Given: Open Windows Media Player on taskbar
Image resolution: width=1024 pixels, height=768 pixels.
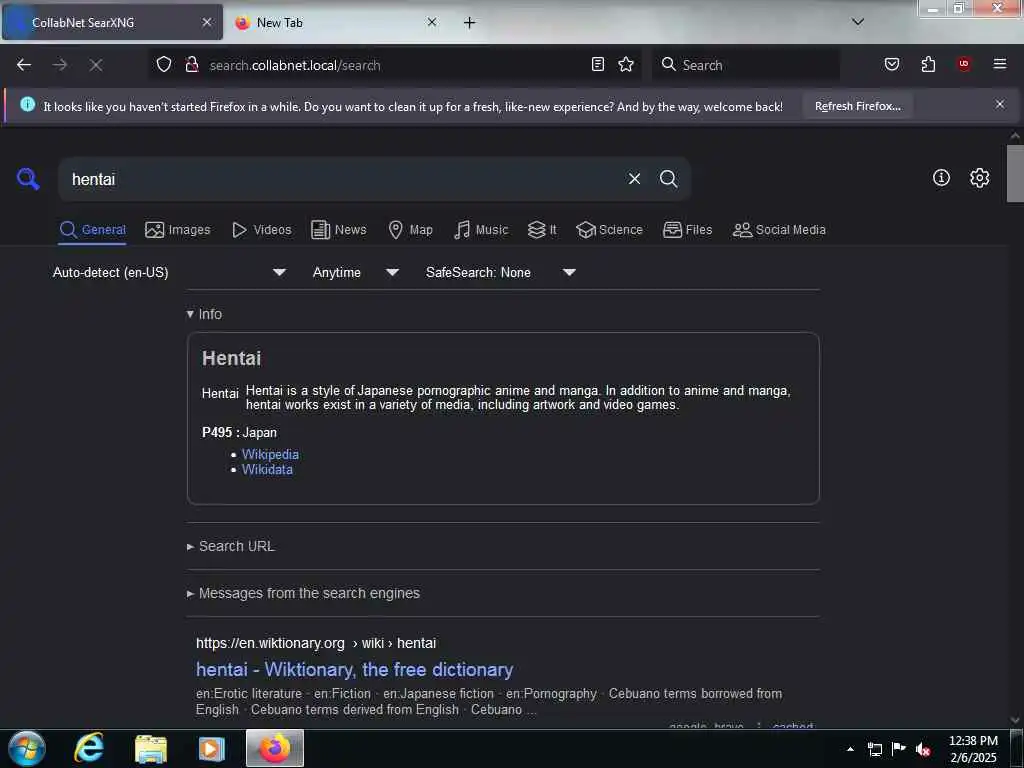Looking at the screenshot, I should pos(212,748).
